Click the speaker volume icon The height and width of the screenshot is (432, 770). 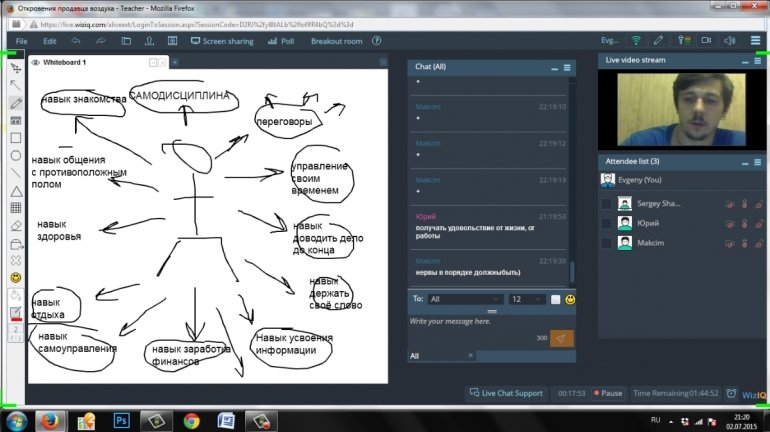pos(729,41)
